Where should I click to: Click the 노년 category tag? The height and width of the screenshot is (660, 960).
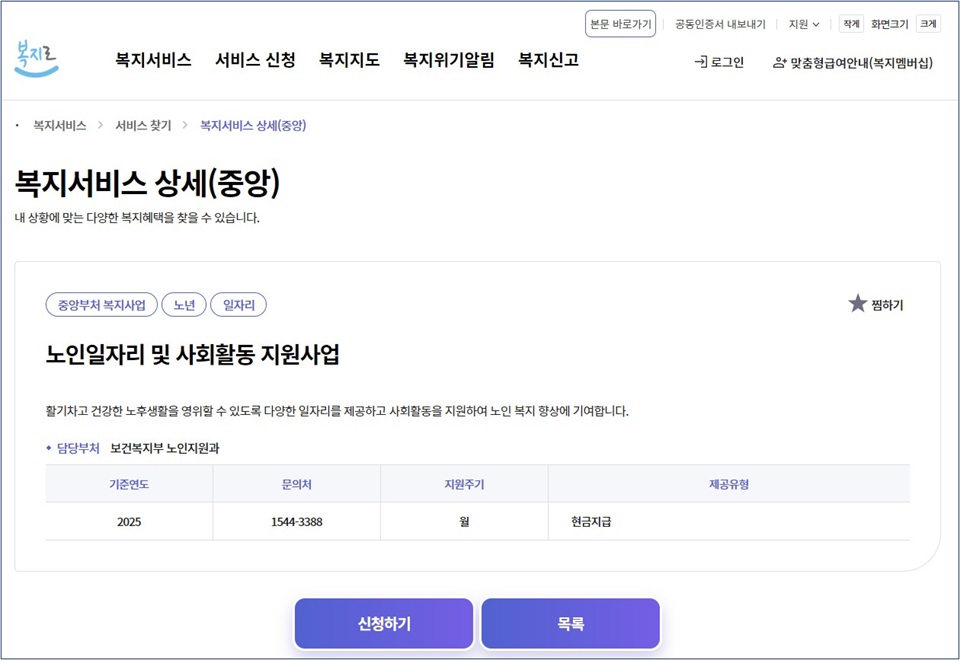pos(184,305)
